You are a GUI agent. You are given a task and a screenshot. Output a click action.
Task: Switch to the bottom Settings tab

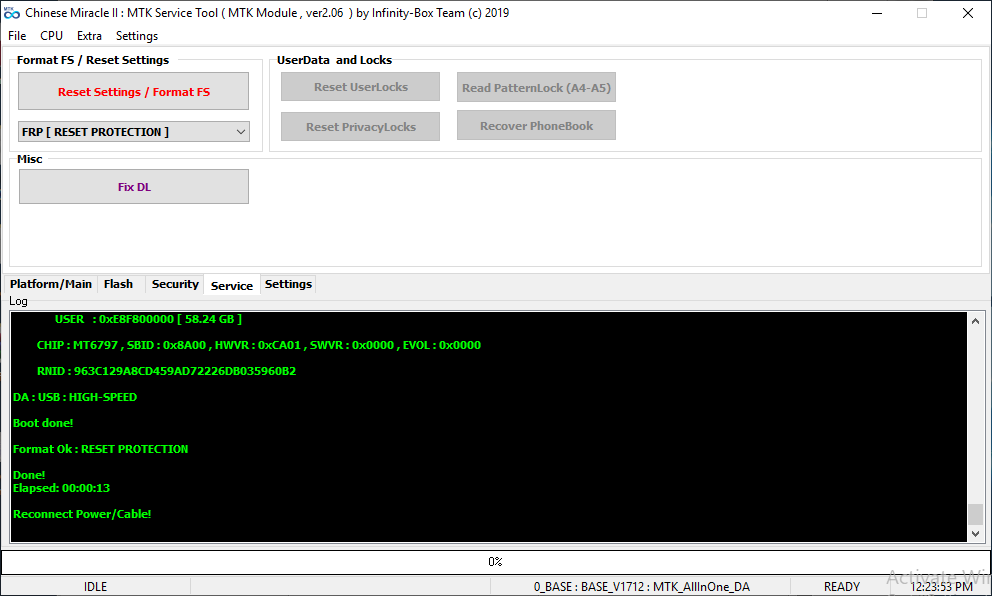click(x=288, y=284)
